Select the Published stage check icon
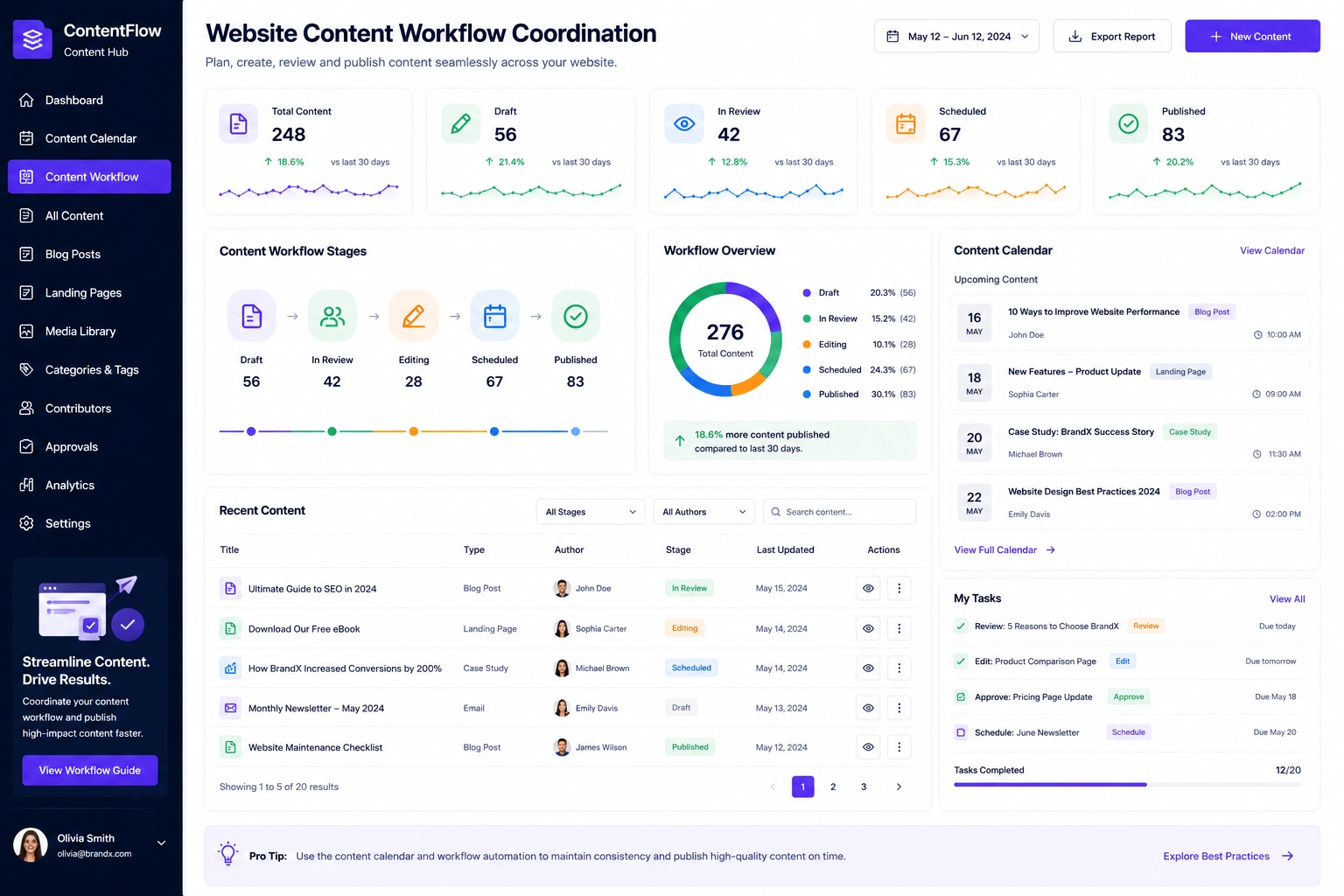The width and height of the screenshot is (1344, 896). (576, 316)
